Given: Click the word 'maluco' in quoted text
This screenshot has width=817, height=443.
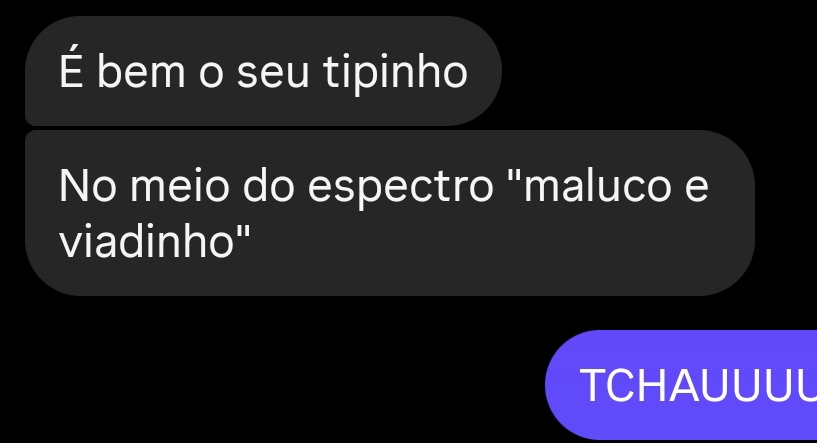Looking at the screenshot, I should coord(597,184).
